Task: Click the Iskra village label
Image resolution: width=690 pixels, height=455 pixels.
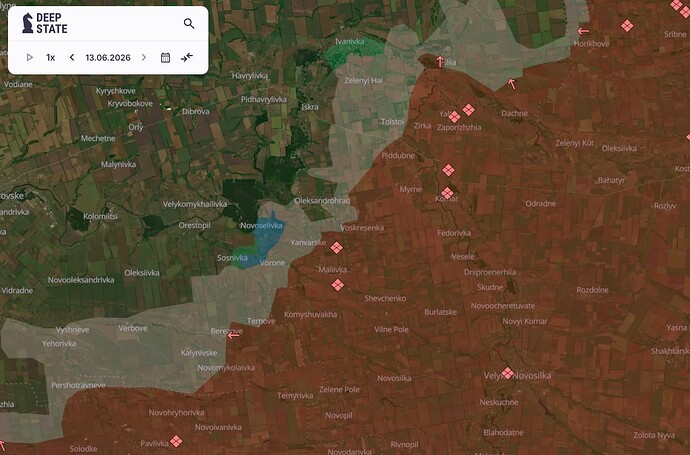Action: tap(310, 107)
